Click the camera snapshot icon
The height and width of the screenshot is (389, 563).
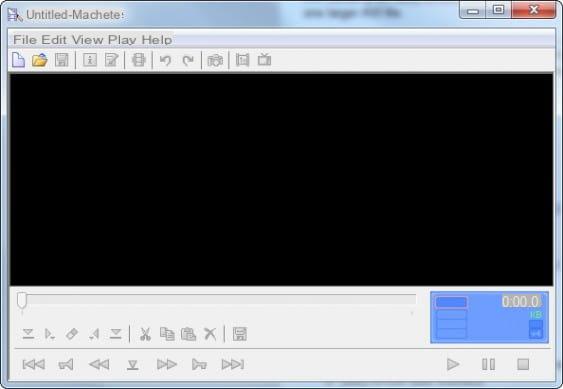[x=215, y=60]
